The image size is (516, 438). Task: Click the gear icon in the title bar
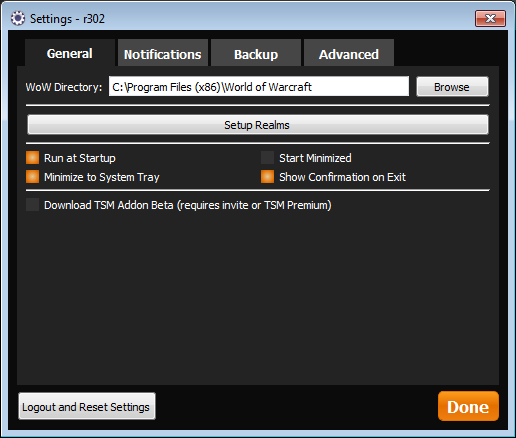[18, 18]
